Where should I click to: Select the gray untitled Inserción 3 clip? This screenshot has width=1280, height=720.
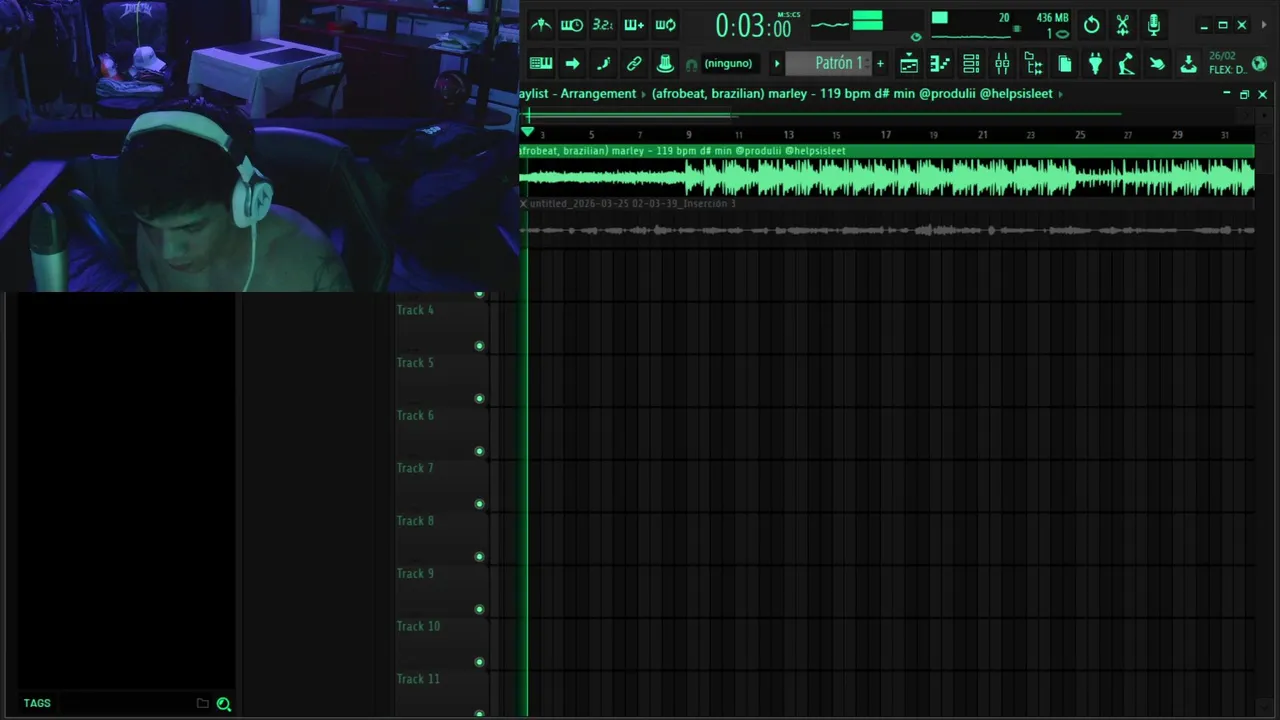click(886, 224)
